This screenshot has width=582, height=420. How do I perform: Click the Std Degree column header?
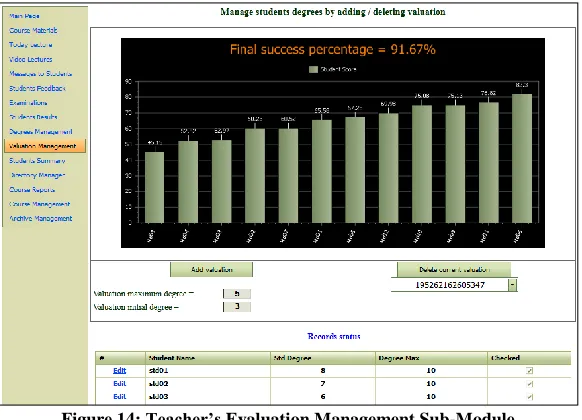[x=323, y=358]
